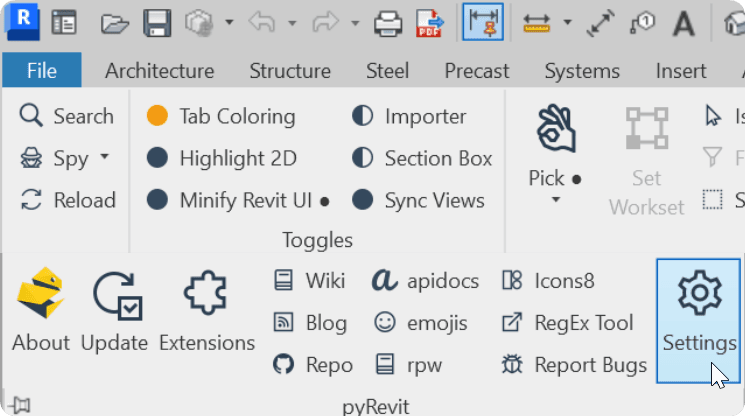Open the File tab
Screen dimensions: 745x416
[42, 70]
